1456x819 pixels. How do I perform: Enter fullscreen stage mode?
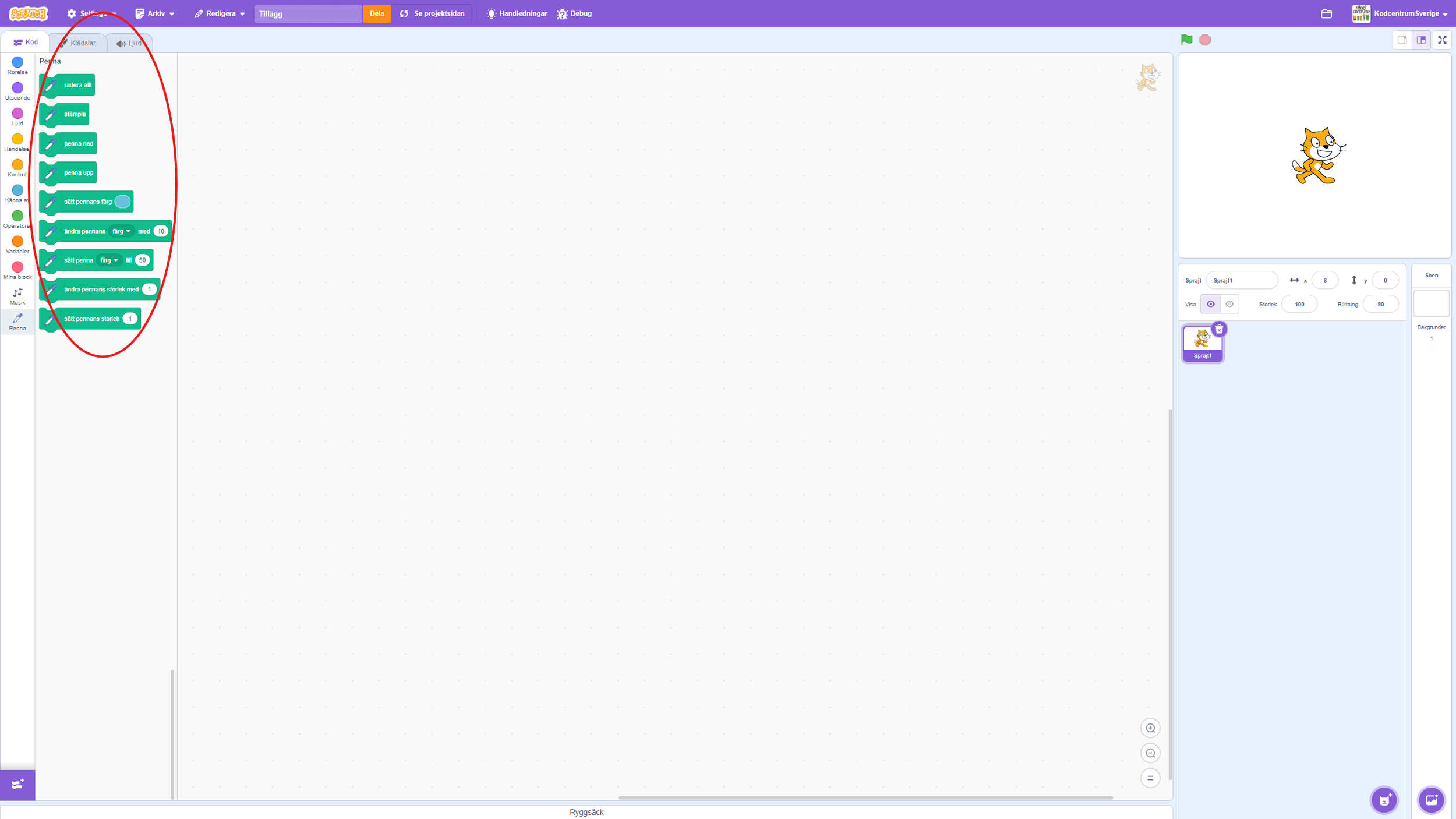pyautogui.click(x=1442, y=40)
